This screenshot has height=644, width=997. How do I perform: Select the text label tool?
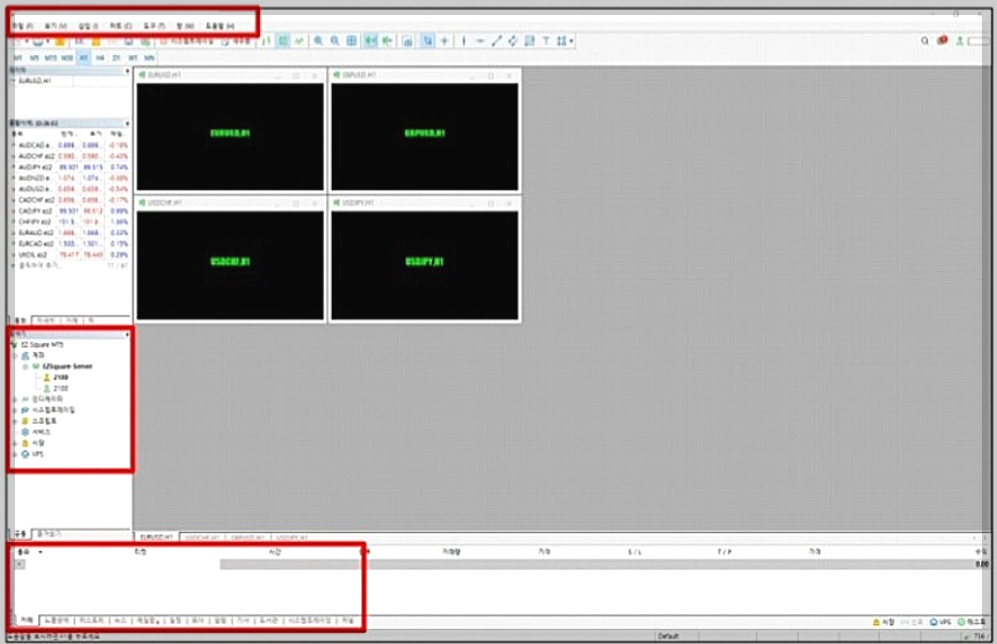[546, 41]
